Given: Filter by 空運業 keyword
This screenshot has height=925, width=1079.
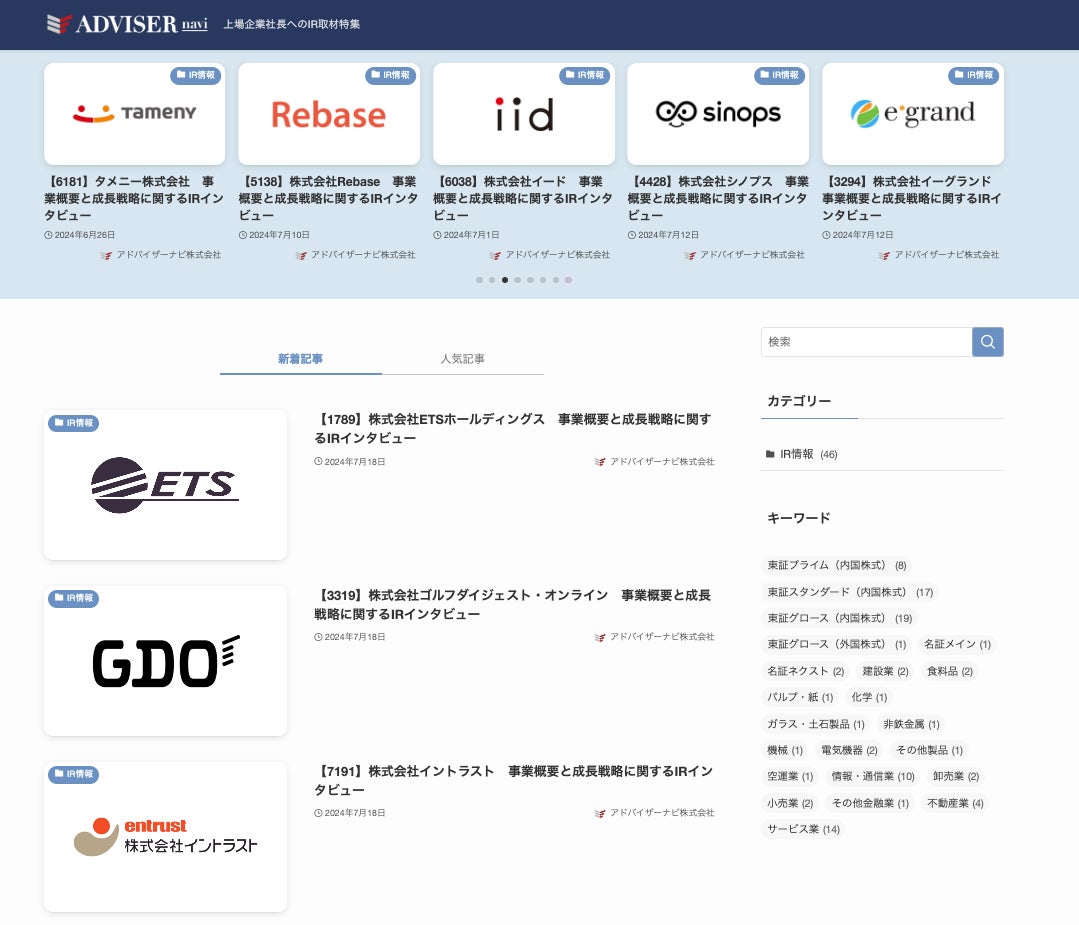Looking at the screenshot, I should (790, 777).
